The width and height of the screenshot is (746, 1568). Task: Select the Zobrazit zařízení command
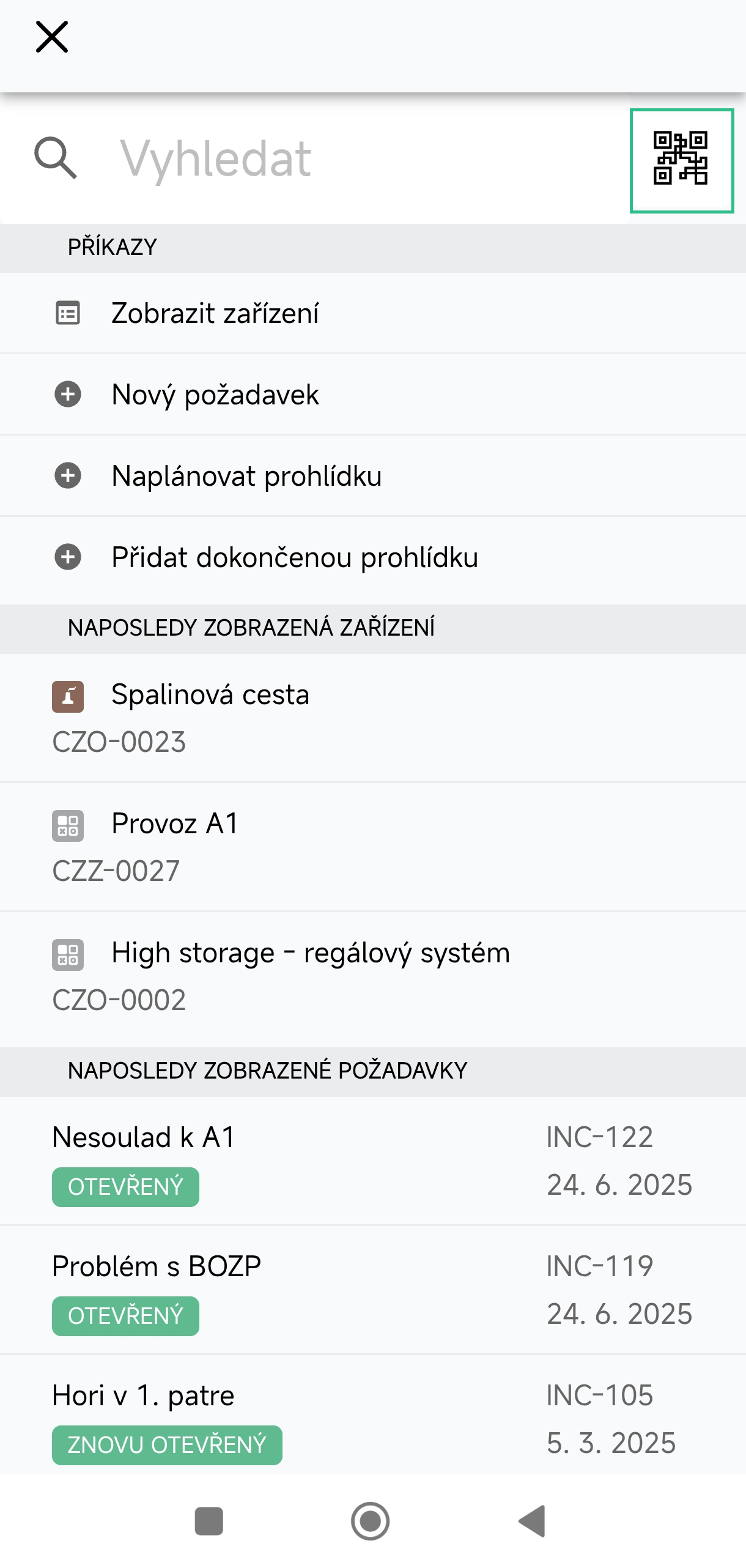215,313
